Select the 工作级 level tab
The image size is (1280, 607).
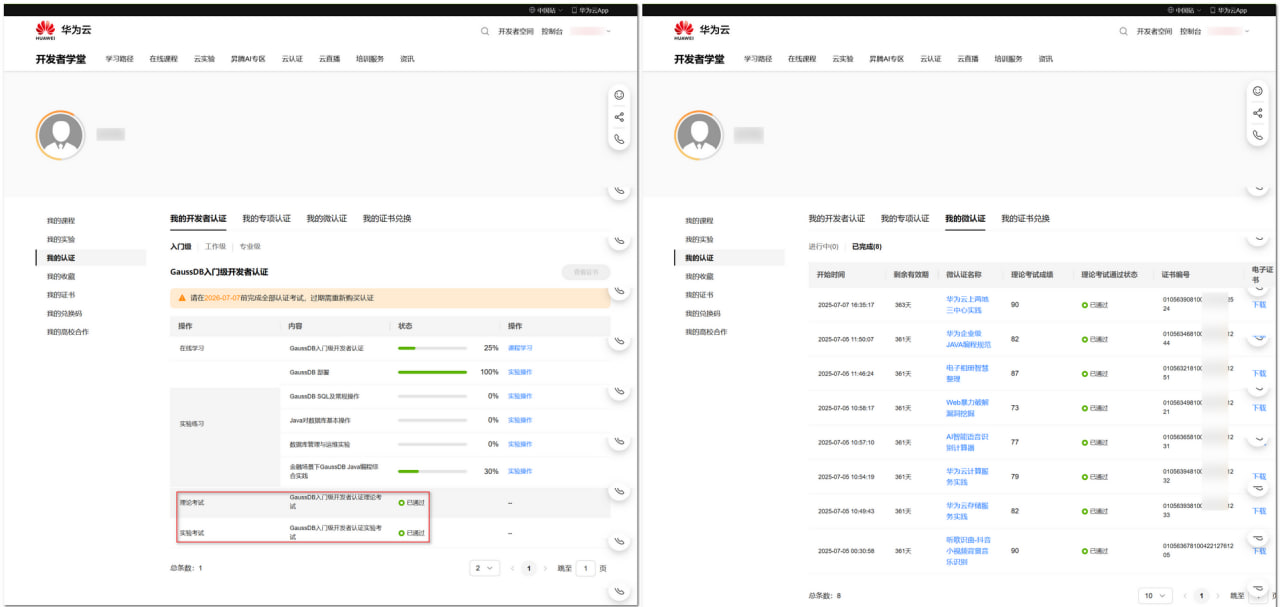pyautogui.click(x=215, y=246)
